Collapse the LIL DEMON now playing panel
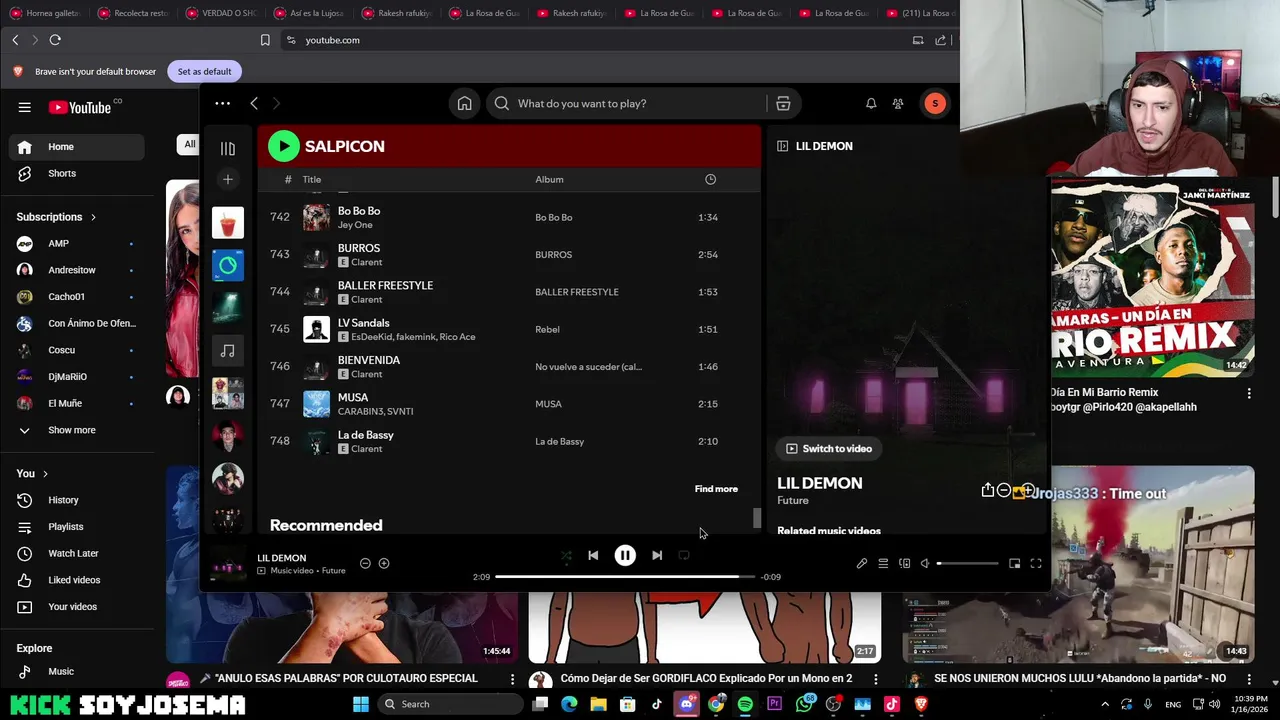 point(783,146)
